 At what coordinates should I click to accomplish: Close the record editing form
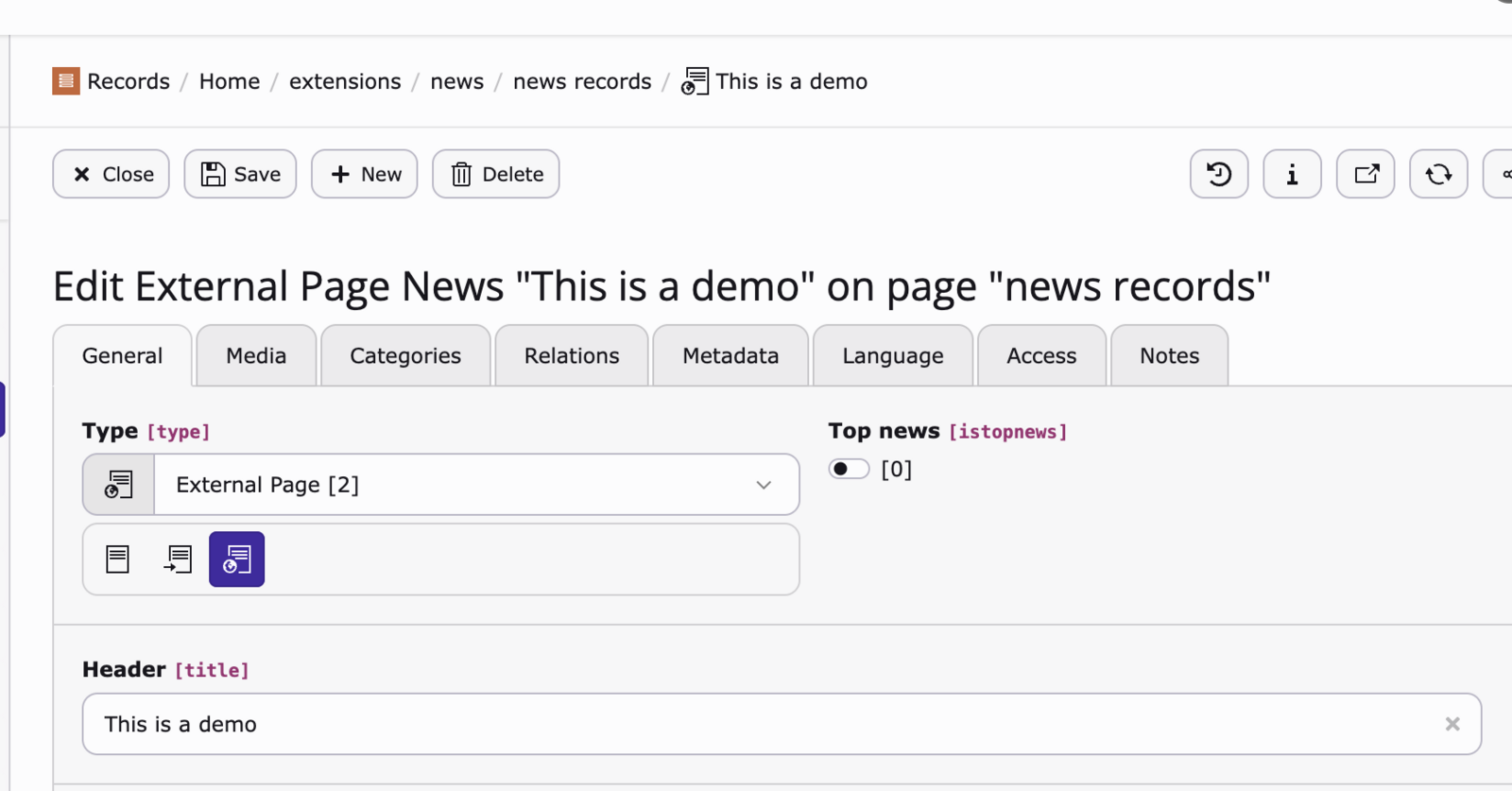112,174
